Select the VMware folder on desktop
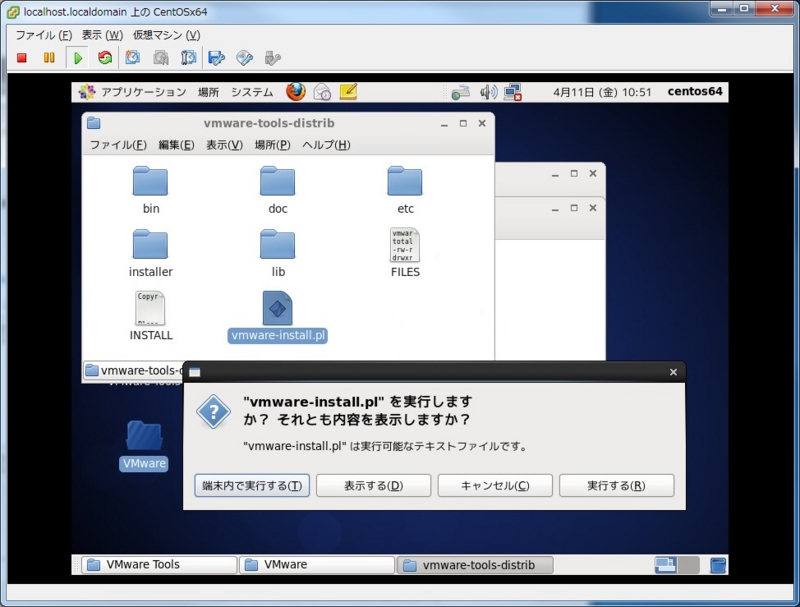Image resolution: width=800 pixels, height=607 pixels. (x=144, y=445)
